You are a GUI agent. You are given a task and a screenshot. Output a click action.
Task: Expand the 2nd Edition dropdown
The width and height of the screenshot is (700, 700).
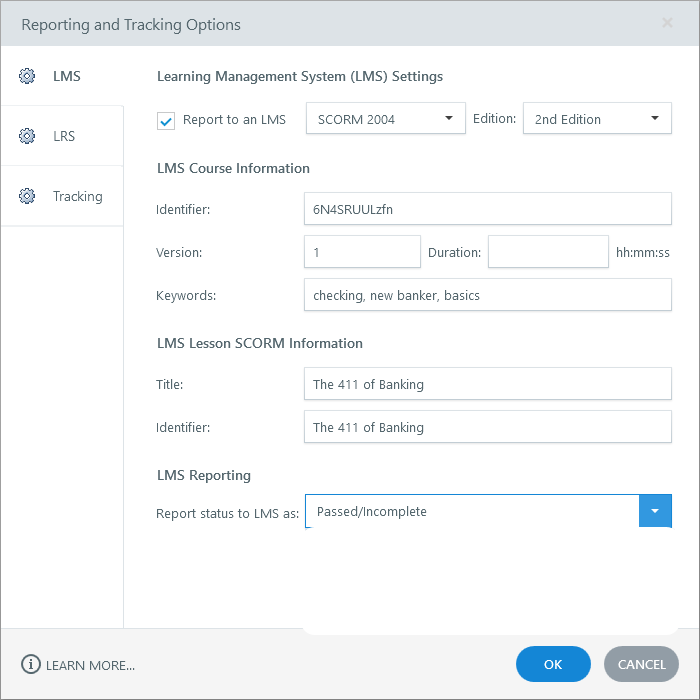(x=596, y=119)
